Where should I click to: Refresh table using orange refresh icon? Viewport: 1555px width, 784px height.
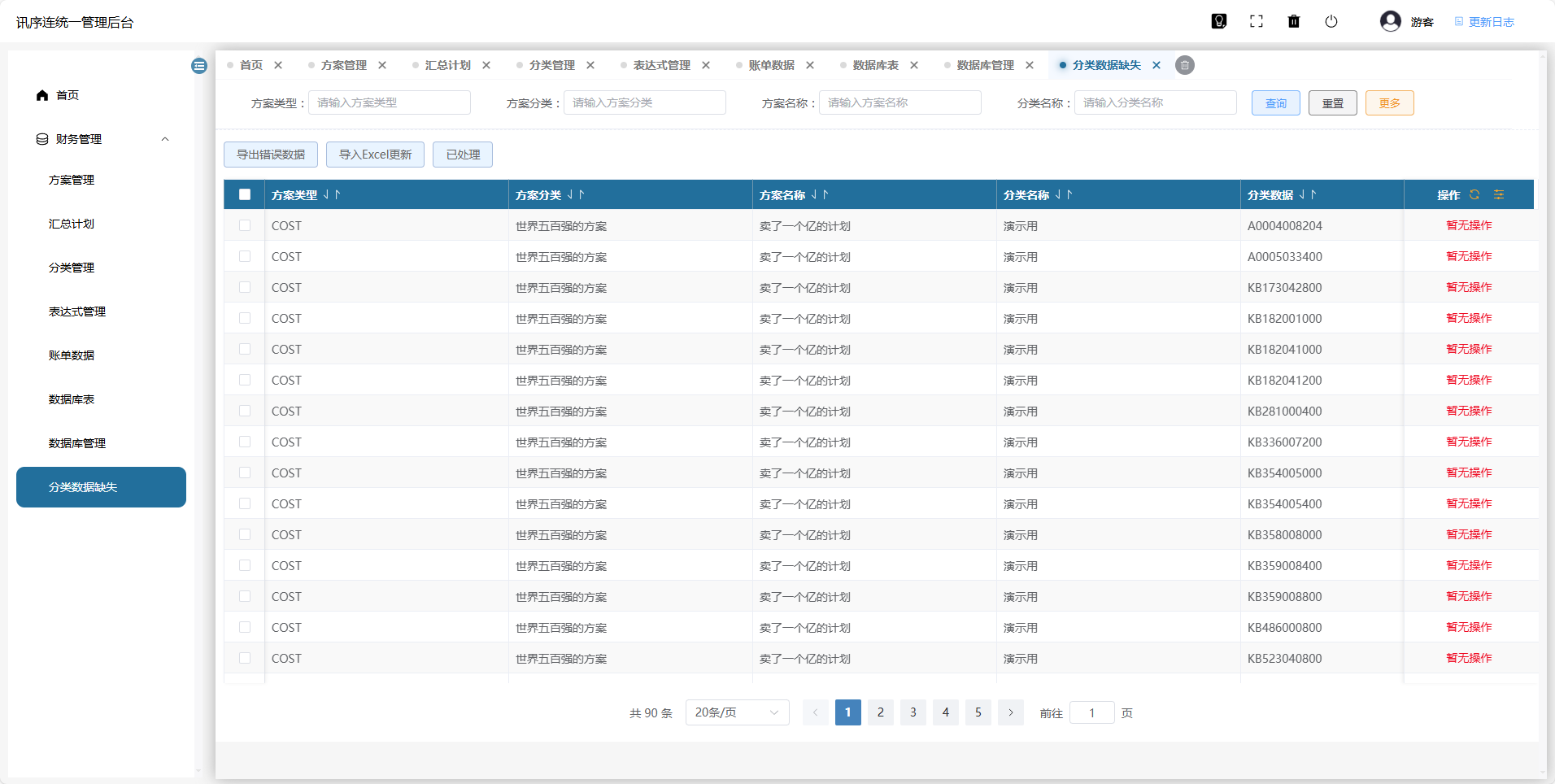point(1474,195)
